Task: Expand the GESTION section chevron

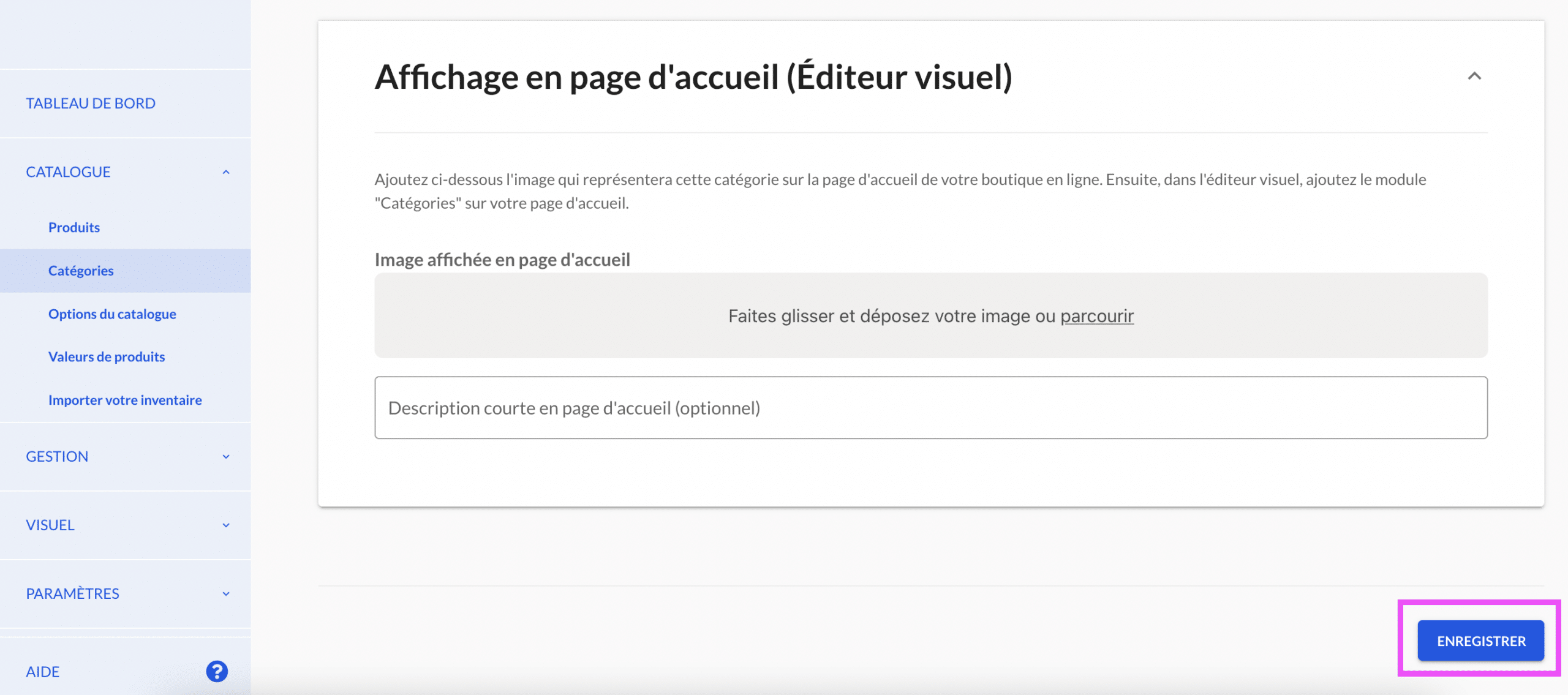Action: click(226, 457)
